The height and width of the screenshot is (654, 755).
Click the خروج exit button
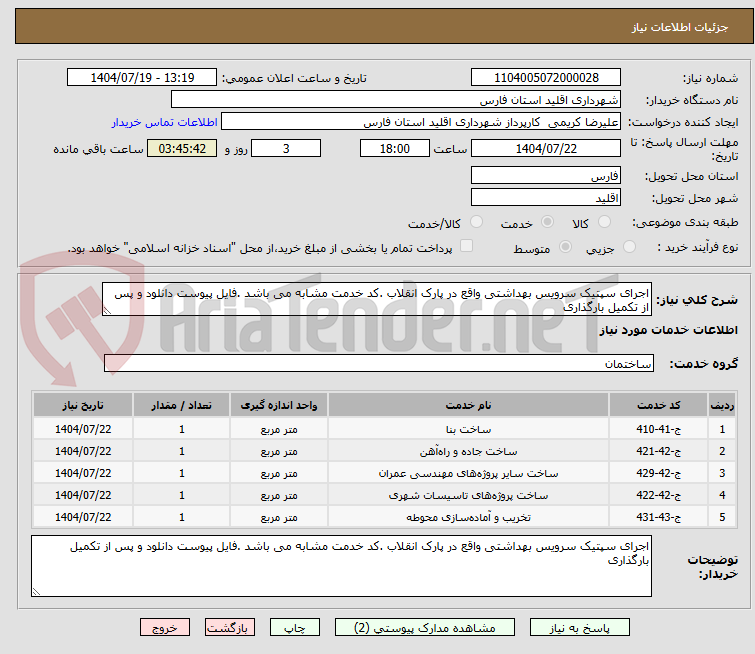tap(165, 628)
